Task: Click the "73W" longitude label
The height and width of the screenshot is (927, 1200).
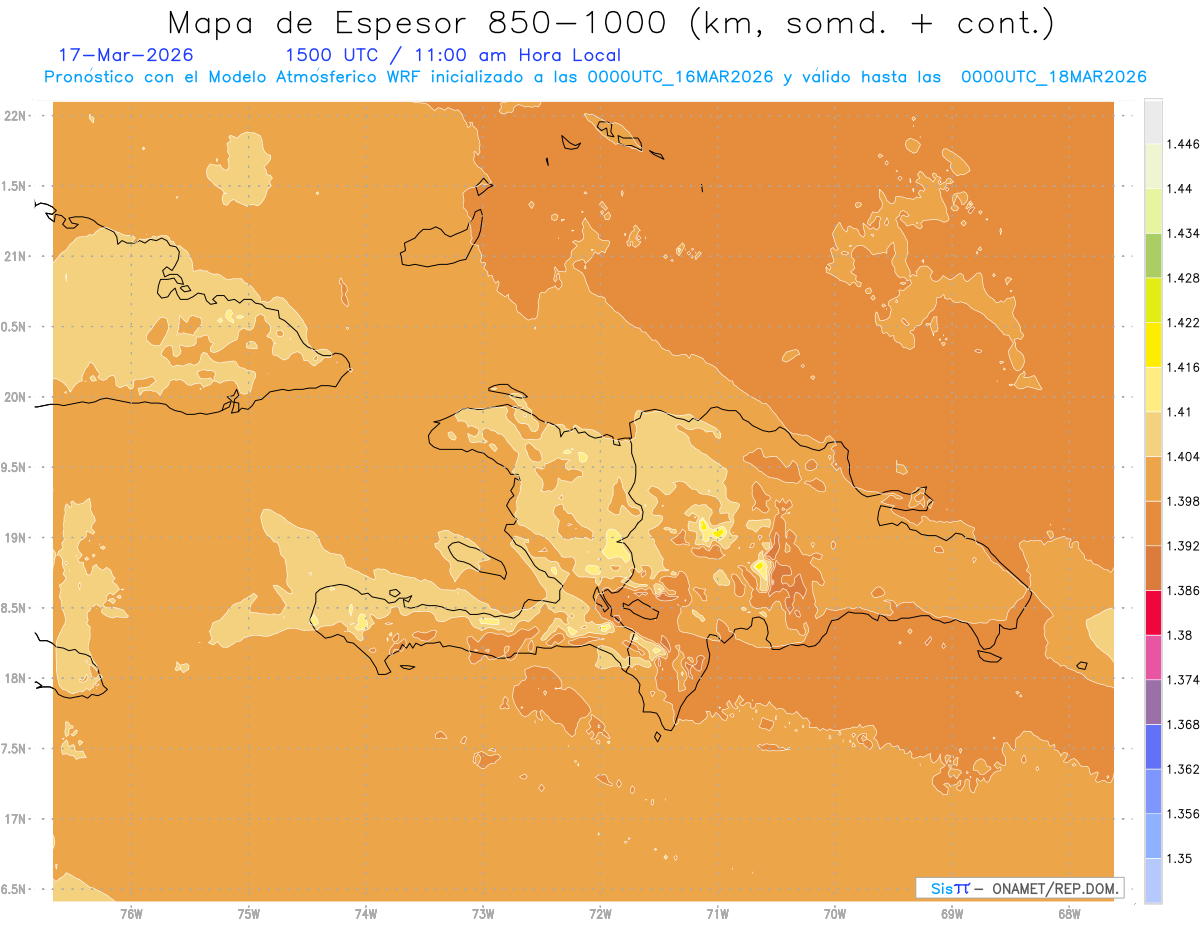Action: (483, 913)
